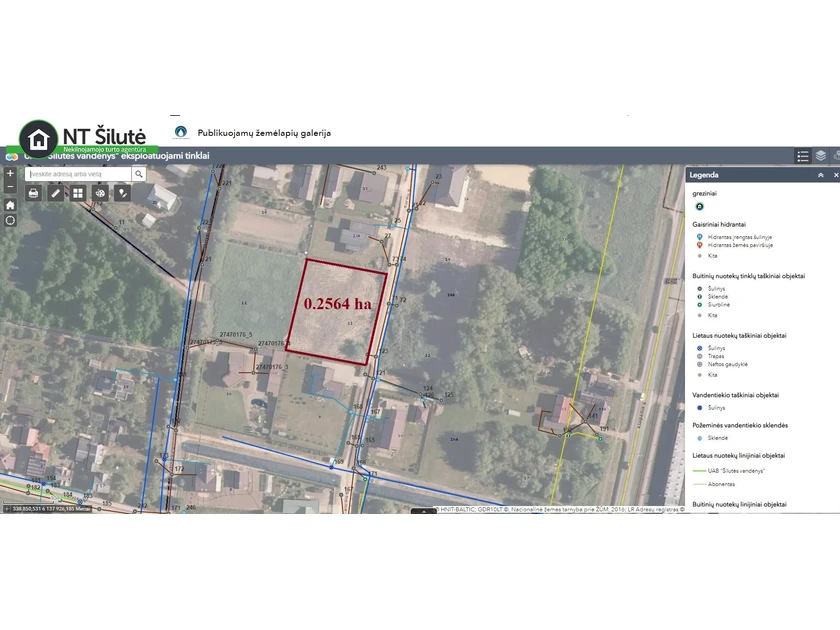The width and height of the screenshot is (840, 630).
Task: Click the address search input field
Action: 78,174
